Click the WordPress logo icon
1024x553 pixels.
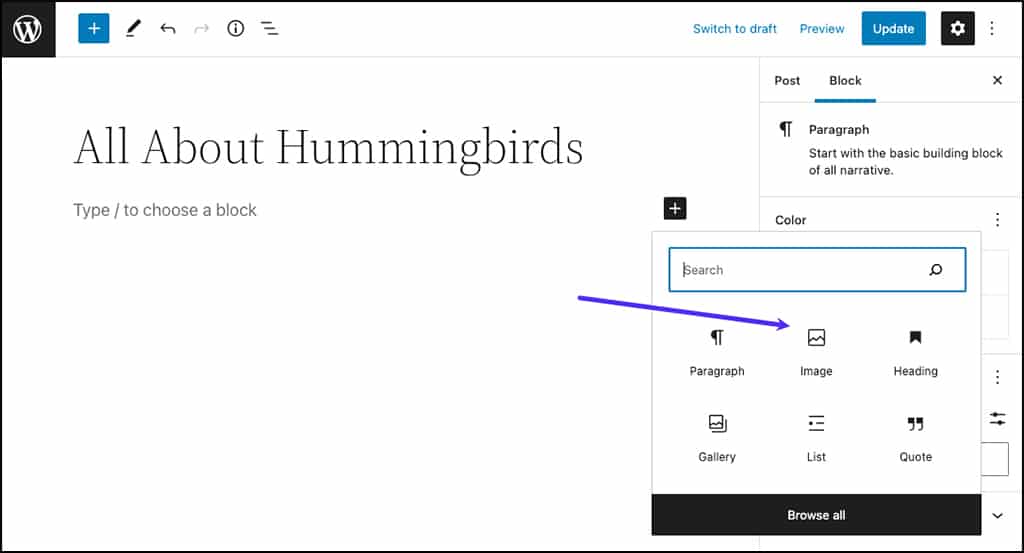click(28, 29)
